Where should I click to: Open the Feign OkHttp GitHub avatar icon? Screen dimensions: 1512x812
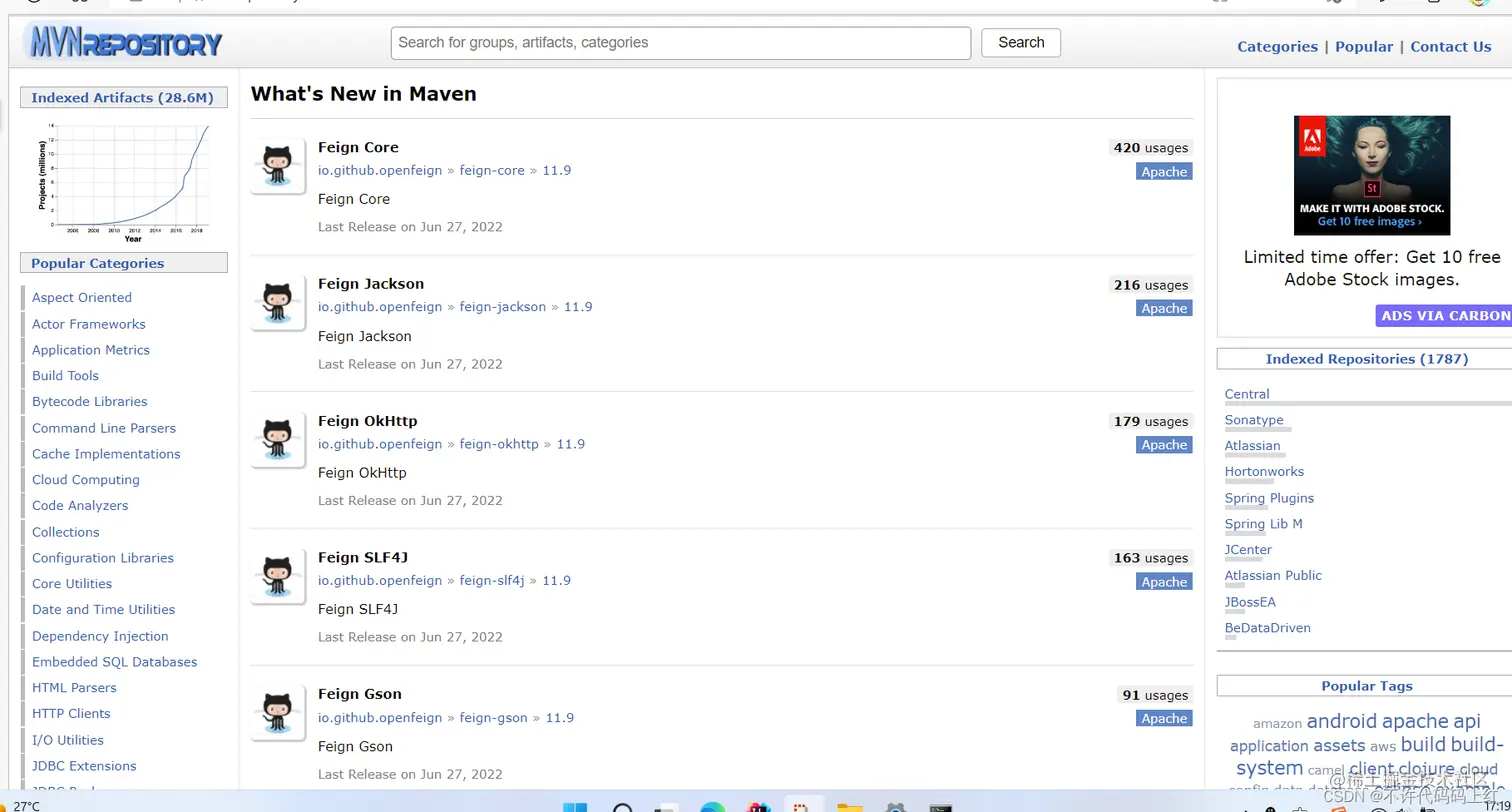coord(277,440)
